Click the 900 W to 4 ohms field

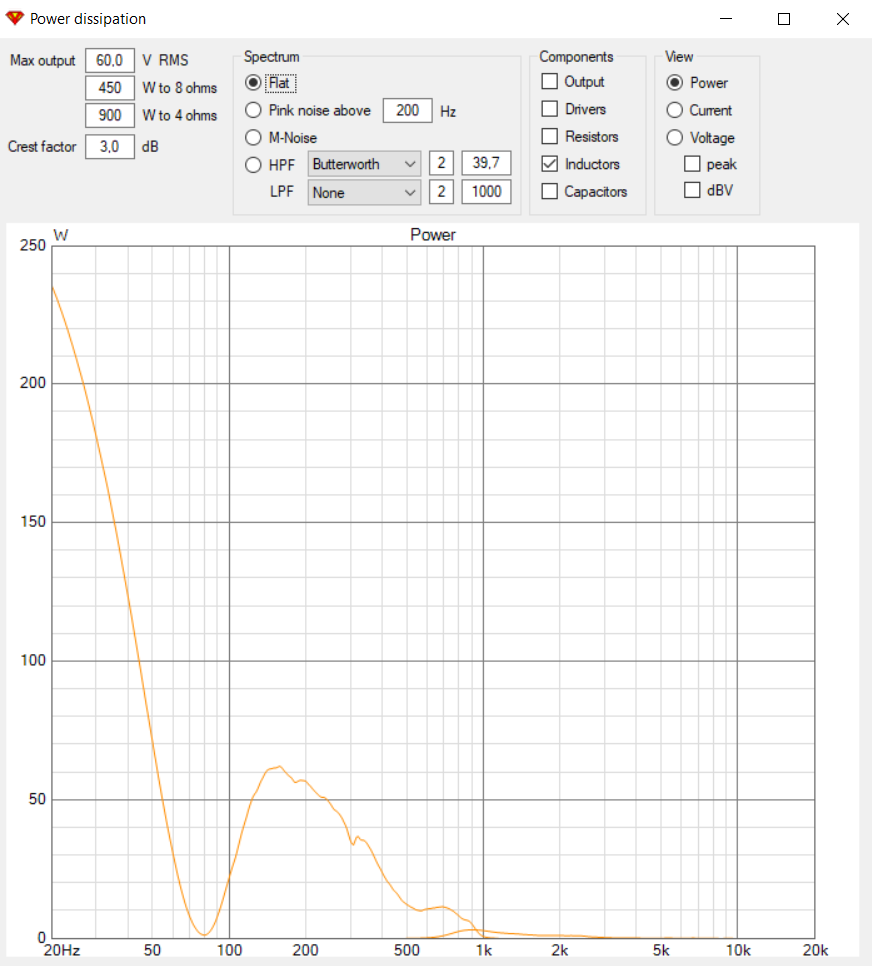click(x=110, y=115)
